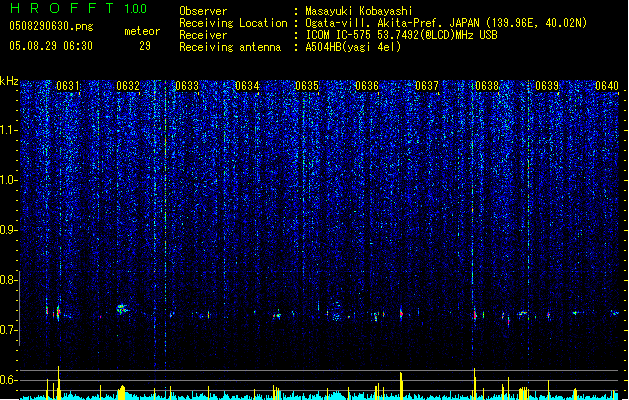Click the Observer label
Image resolution: width=629 pixels, height=400 pixels.
point(203,11)
